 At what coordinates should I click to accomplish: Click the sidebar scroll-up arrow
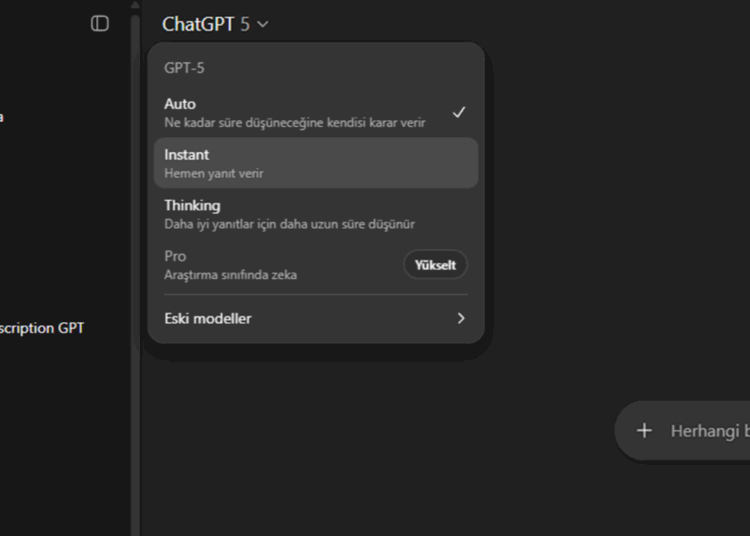(x=135, y=5)
